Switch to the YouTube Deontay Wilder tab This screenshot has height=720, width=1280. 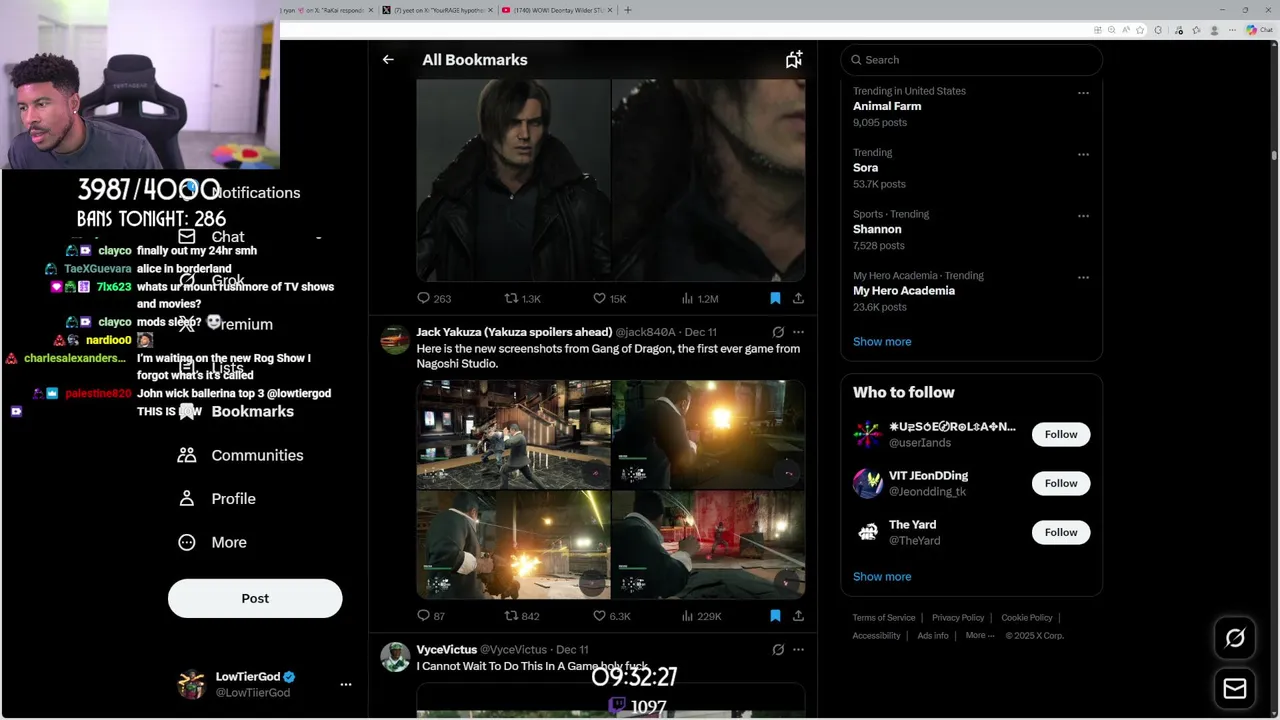555,10
